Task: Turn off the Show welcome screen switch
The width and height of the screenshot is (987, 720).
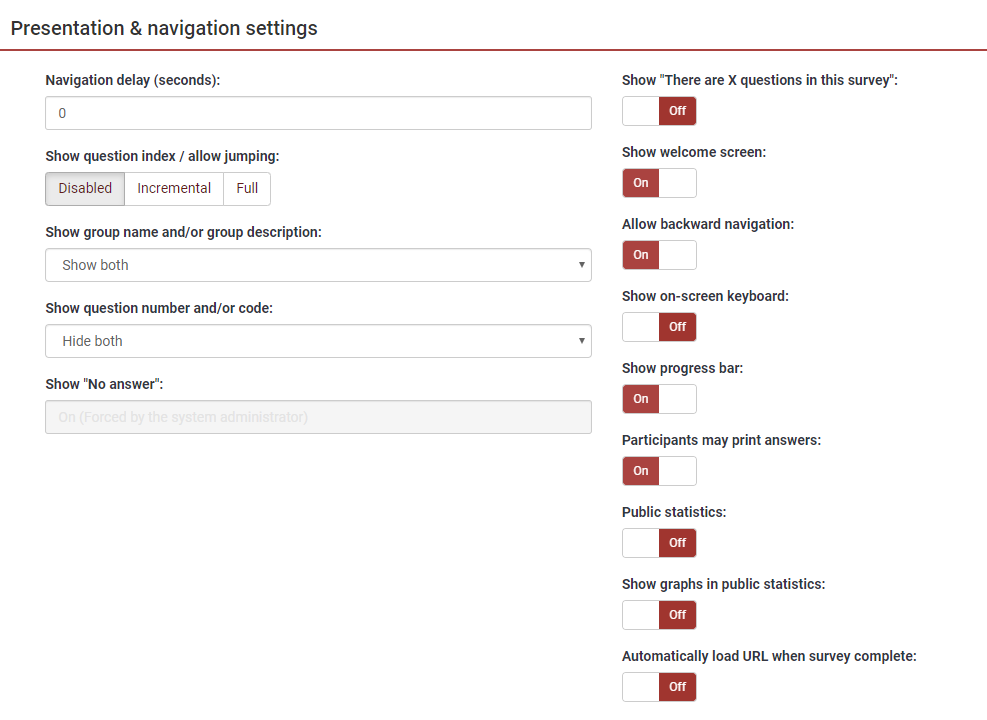Action: coord(659,183)
